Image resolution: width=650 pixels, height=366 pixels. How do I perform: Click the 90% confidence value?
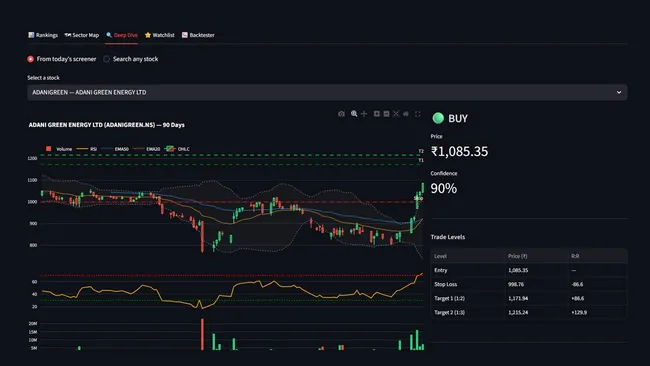(x=444, y=189)
